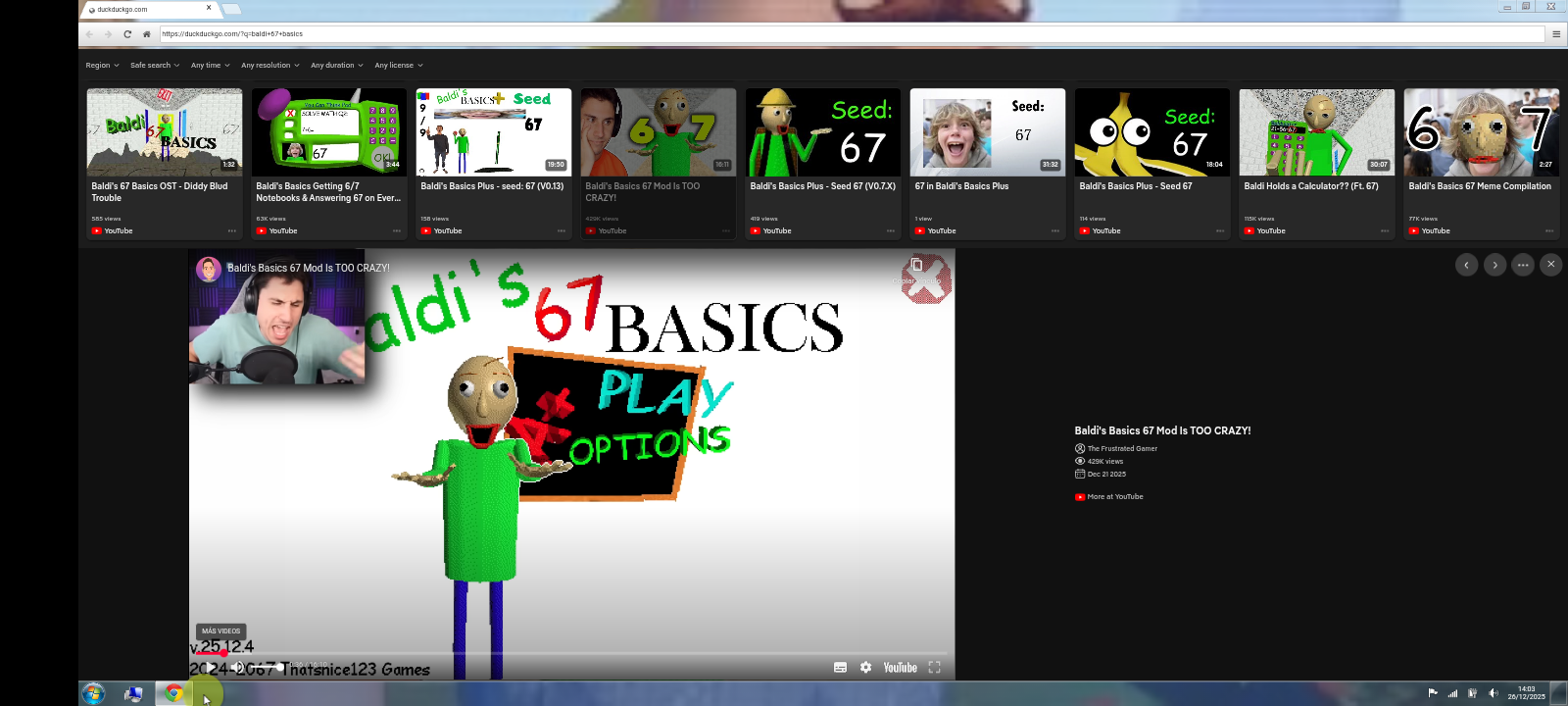
Task: Click Dec 21 2025 date text
Action: 1106,475
